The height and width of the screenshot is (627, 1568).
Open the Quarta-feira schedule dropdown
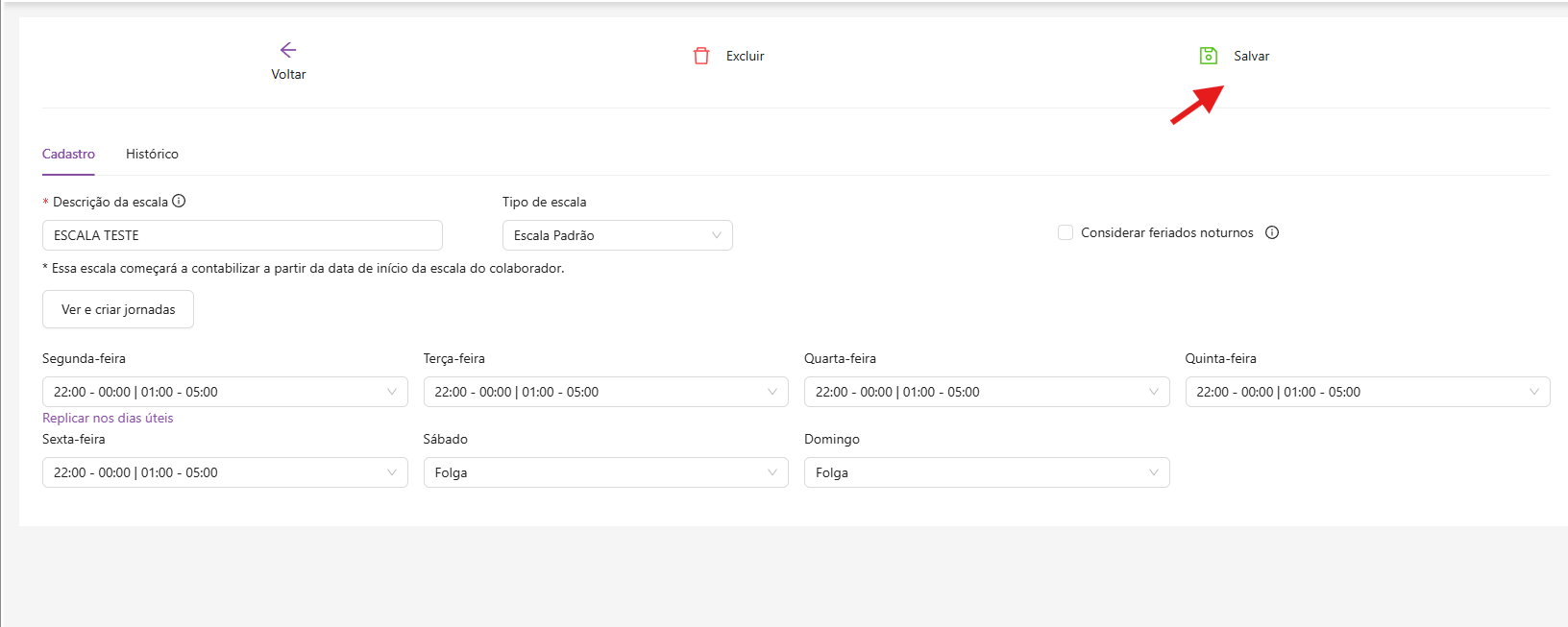point(987,392)
